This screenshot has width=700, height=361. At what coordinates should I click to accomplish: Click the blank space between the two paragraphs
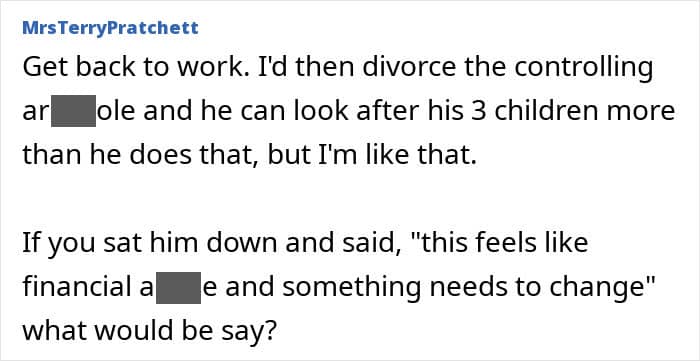[x=350, y=199]
